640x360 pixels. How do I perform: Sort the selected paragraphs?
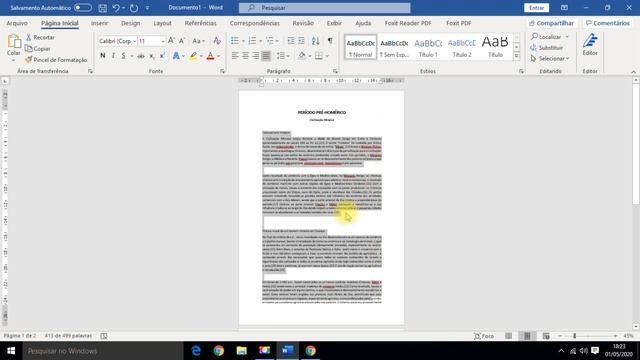(x=316, y=41)
